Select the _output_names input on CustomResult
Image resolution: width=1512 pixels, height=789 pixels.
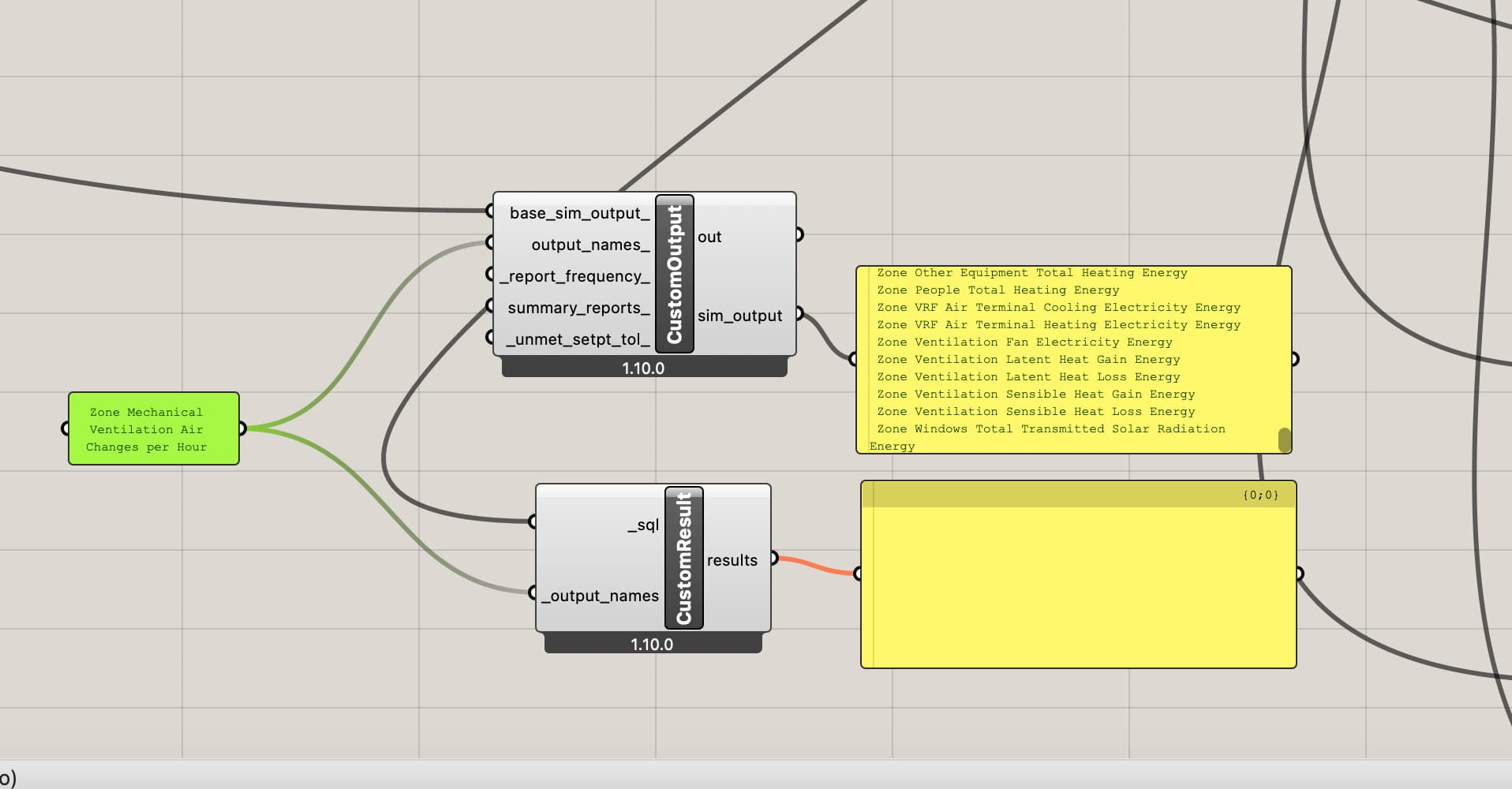click(600, 596)
